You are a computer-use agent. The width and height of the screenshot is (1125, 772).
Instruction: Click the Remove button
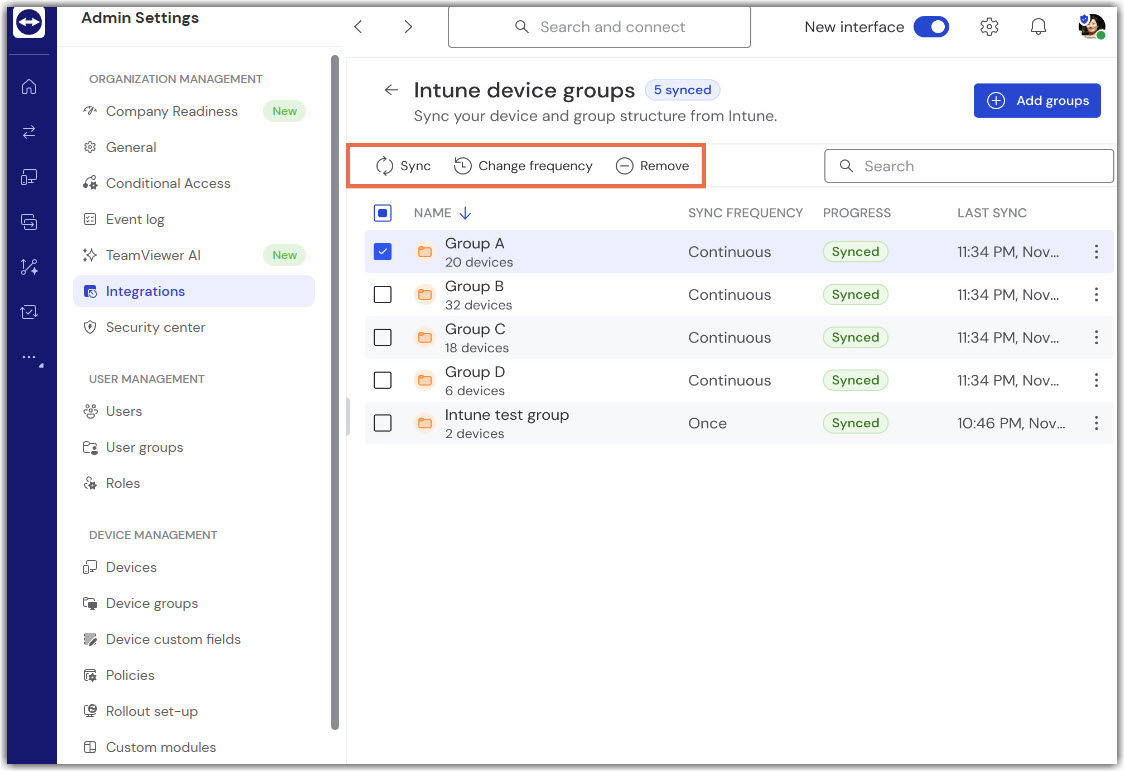(652, 166)
